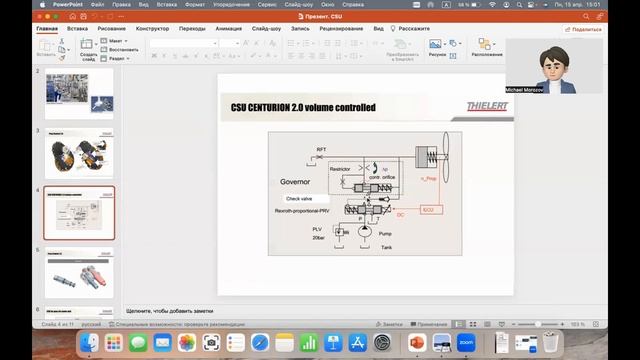Viewport: 640px width, 360px height.
Task: Click the Поделиться share button
Action: coord(583,29)
